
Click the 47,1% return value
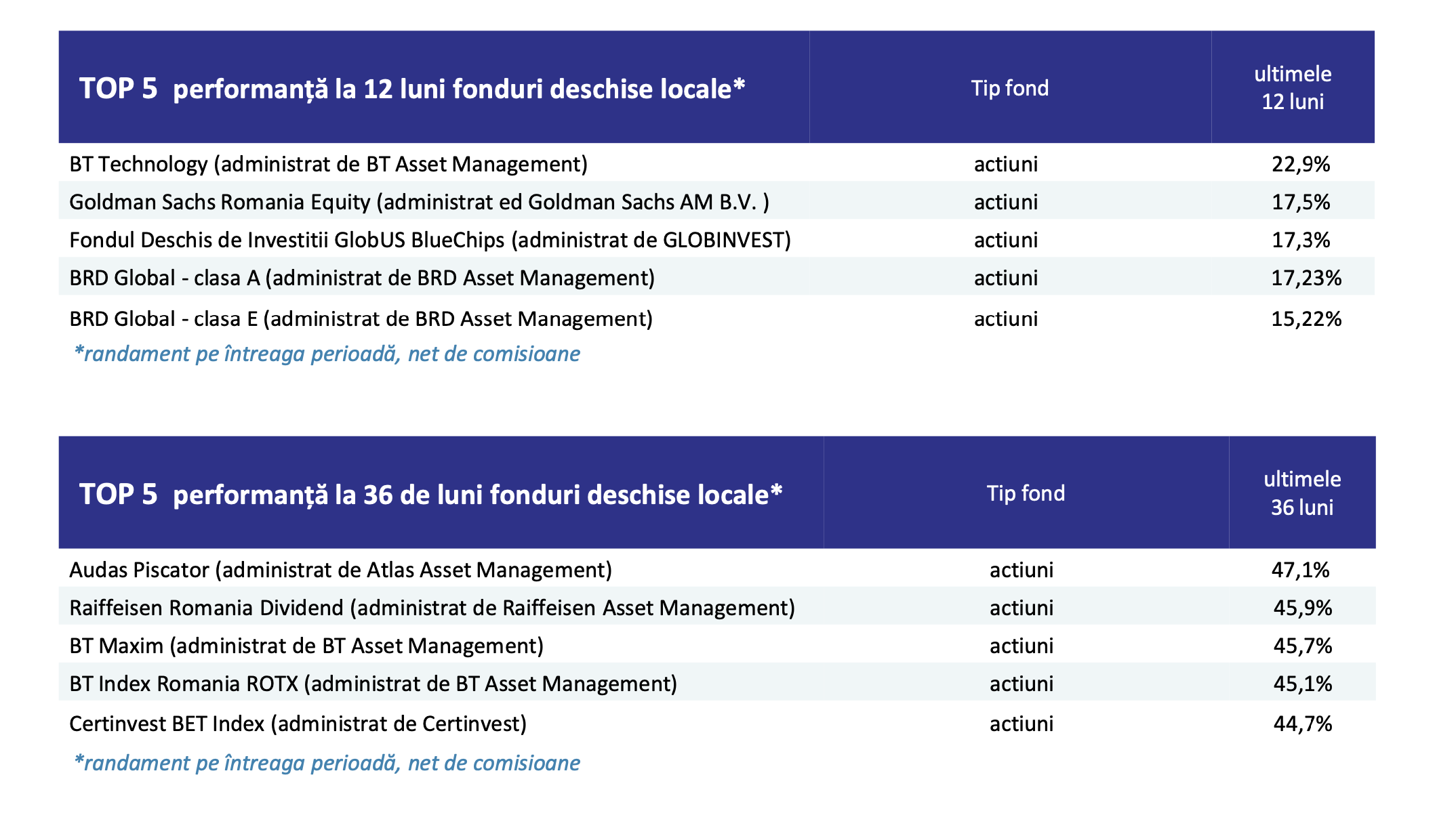tap(1301, 569)
